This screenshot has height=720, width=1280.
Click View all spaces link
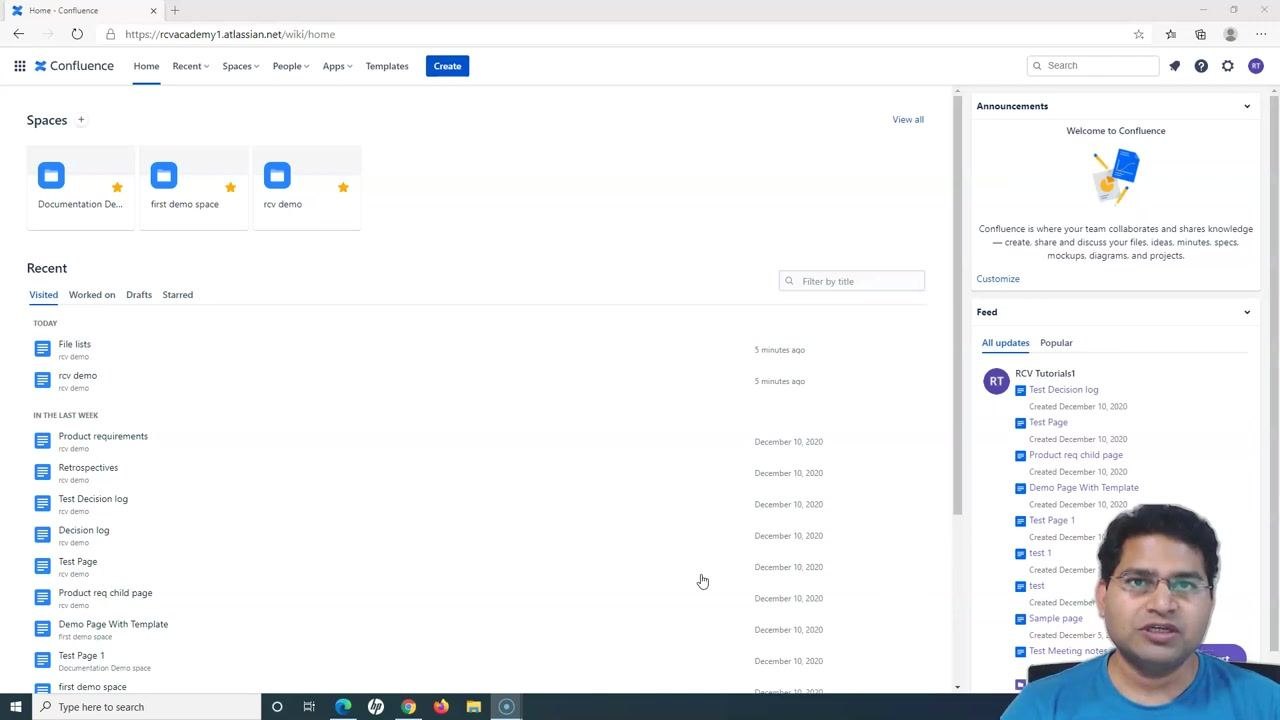click(908, 120)
